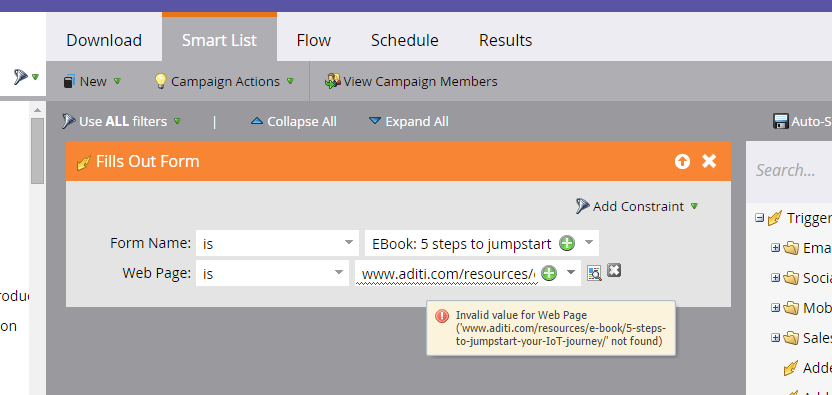Open the Flow tab
The width and height of the screenshot is (832, 395).
[314, 40]
